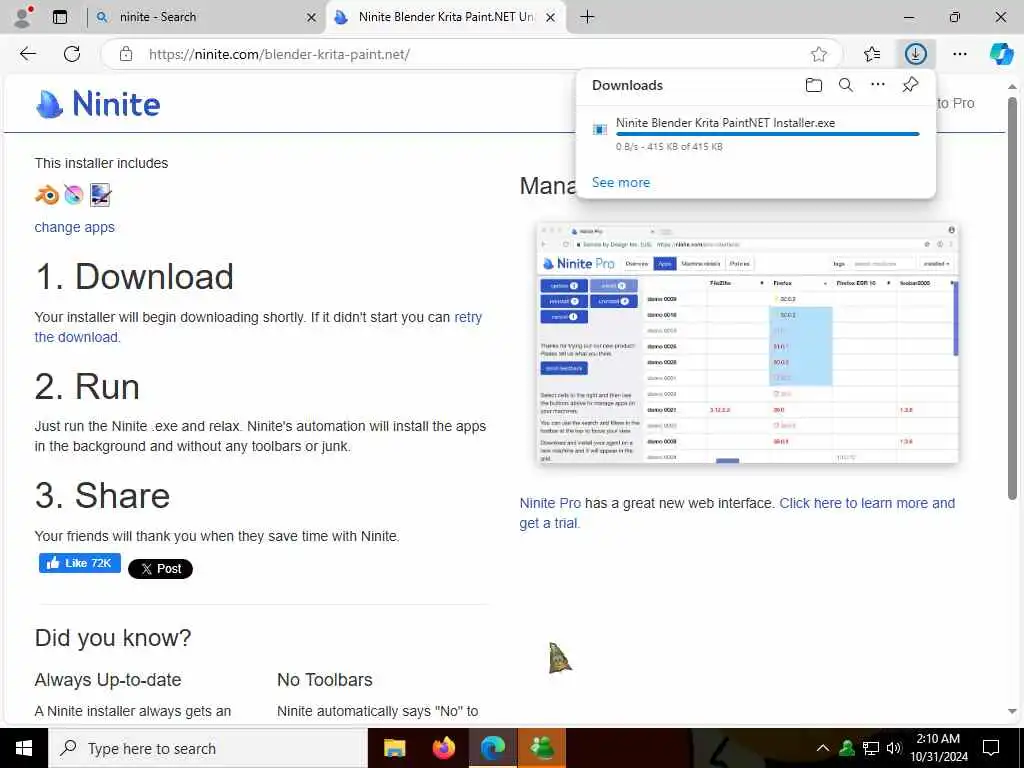Click the 'No Toolbars' heading
This screenshot has height=768, width=1024.
tap(325, 680)
